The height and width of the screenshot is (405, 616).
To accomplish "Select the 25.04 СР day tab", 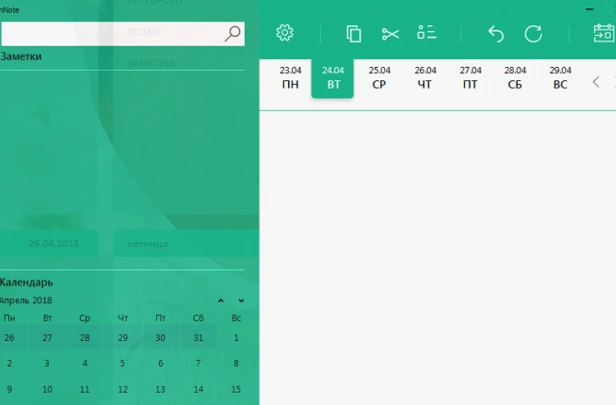I will pyautogui.click(x=380, y=78).
